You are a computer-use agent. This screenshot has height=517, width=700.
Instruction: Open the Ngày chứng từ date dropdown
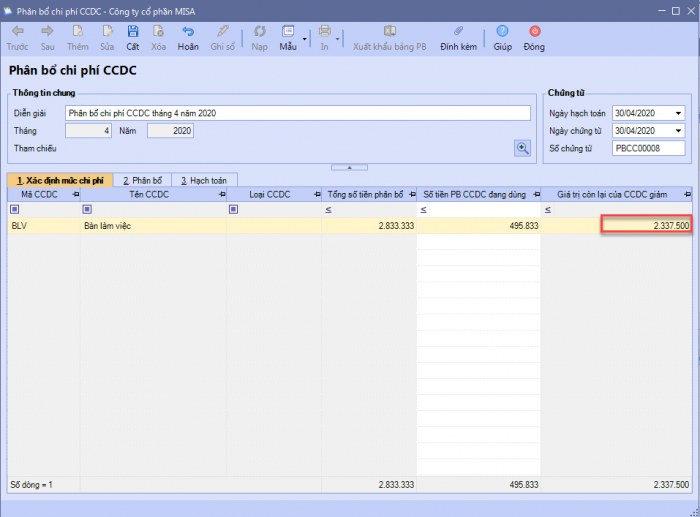tap(679, 131)
